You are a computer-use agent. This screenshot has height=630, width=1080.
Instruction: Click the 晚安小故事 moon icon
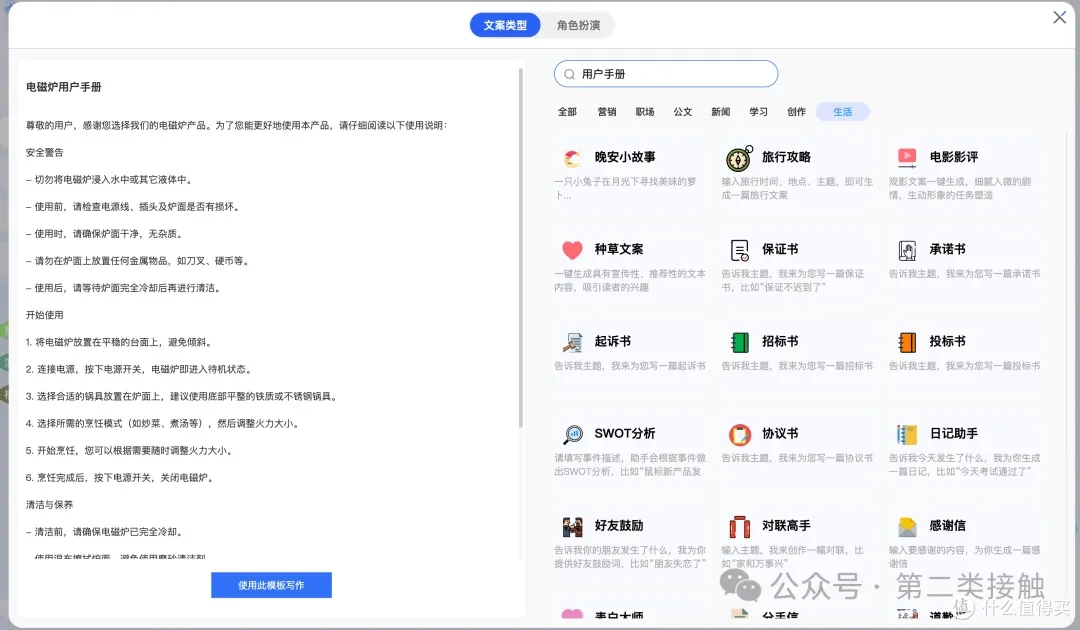[572, 158]
